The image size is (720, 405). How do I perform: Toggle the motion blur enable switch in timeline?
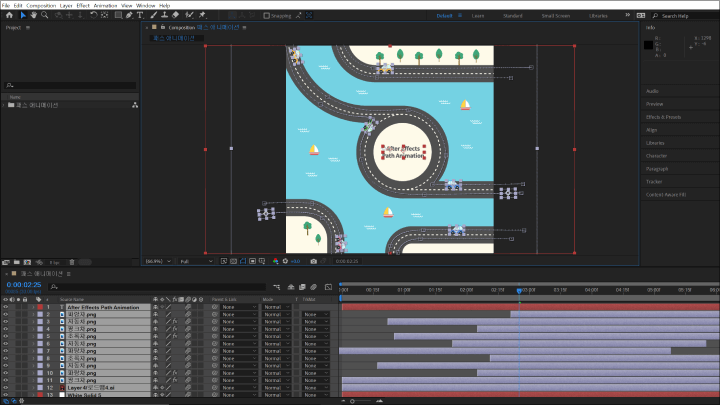[x=314, y=287]
